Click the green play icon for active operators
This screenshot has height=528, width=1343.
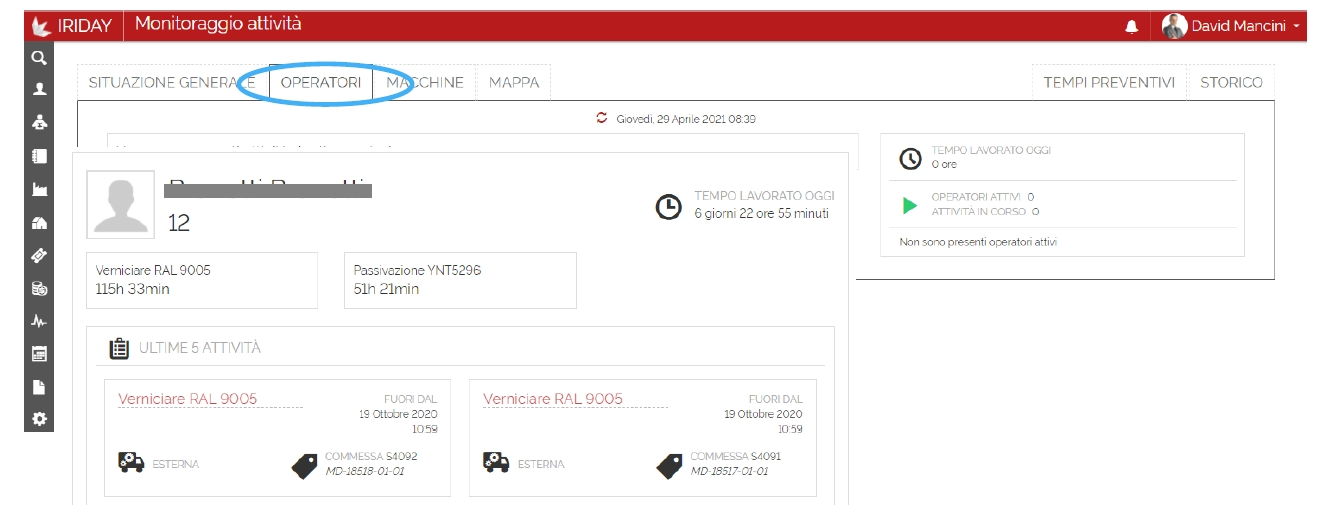[909, 205]
